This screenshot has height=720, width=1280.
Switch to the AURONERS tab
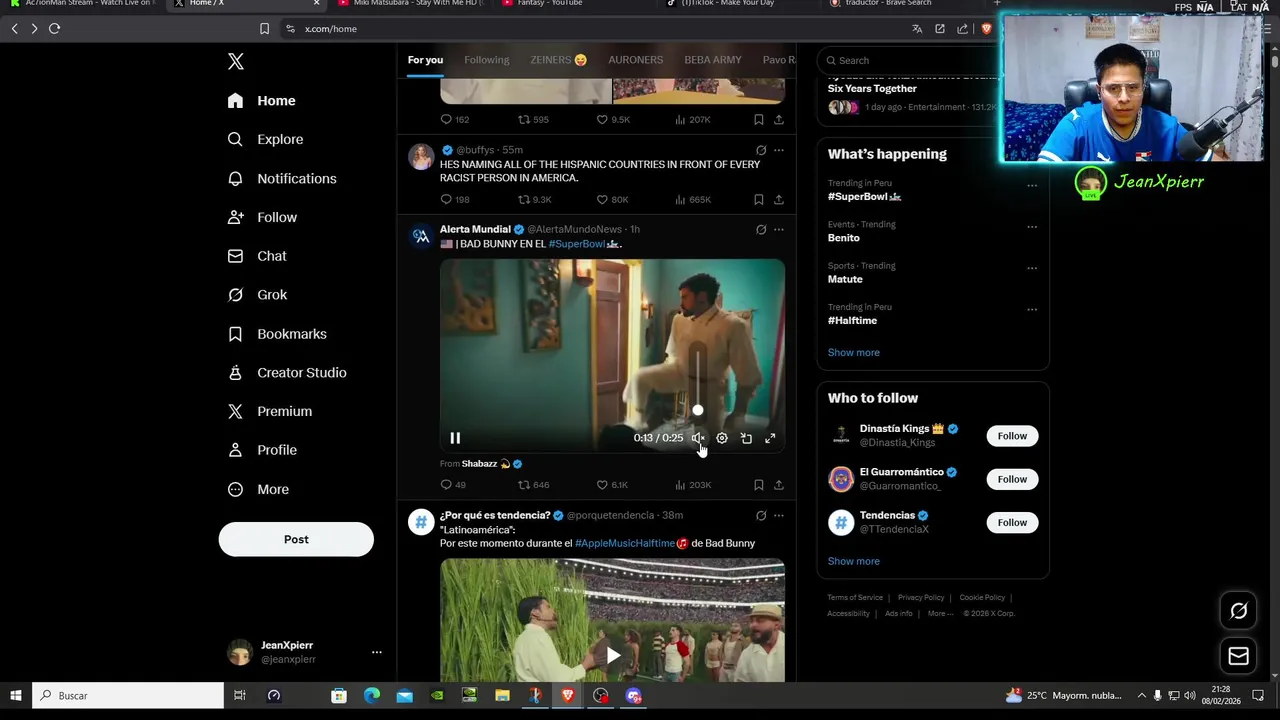tap(636, 60)
